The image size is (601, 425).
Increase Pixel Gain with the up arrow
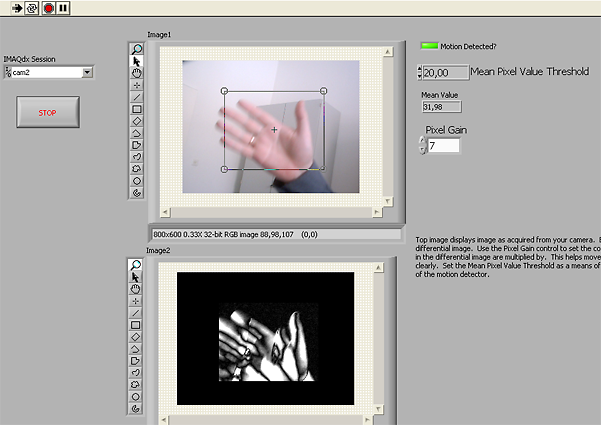point(422,140)
